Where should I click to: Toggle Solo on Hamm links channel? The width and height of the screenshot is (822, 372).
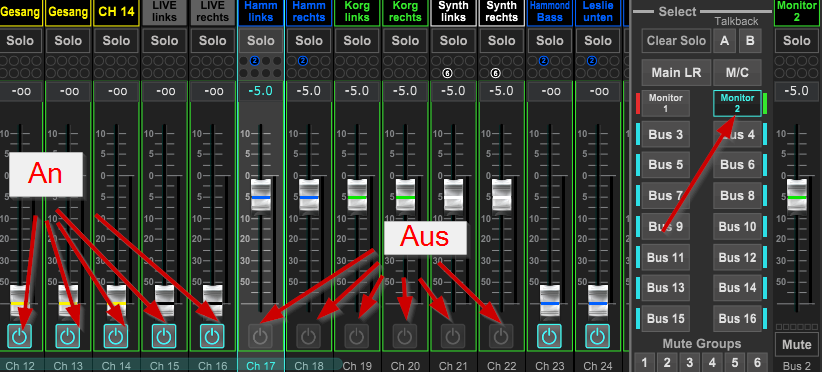(261, 41)
